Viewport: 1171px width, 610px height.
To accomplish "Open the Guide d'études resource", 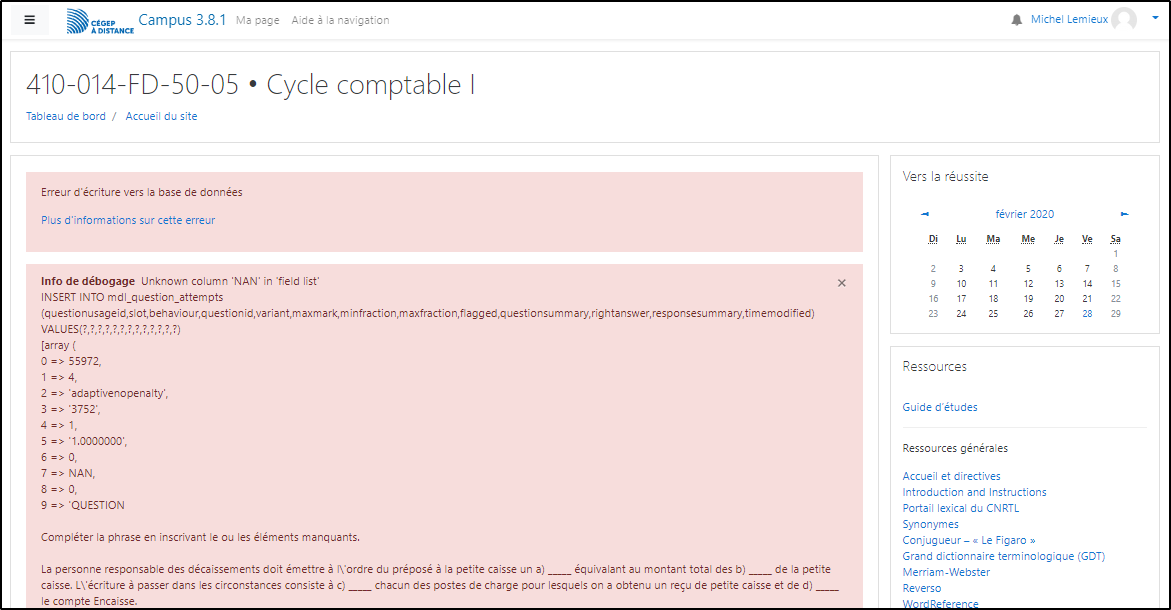I will [x=940, y=407].
